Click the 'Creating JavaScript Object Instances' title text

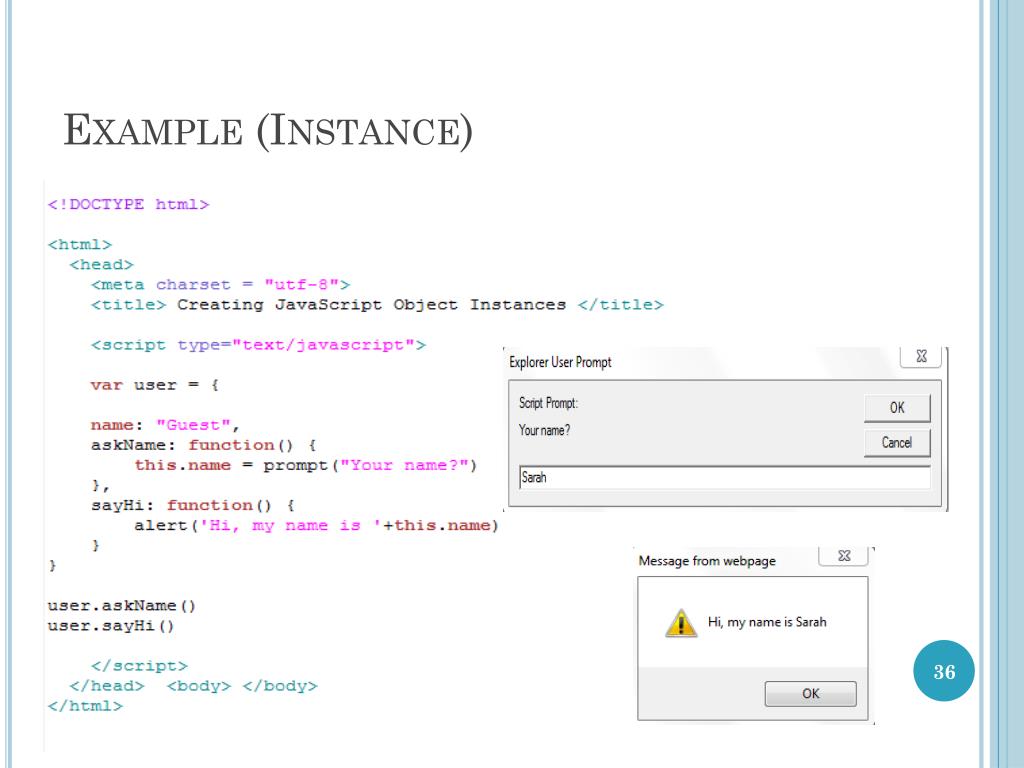[371, 305]
